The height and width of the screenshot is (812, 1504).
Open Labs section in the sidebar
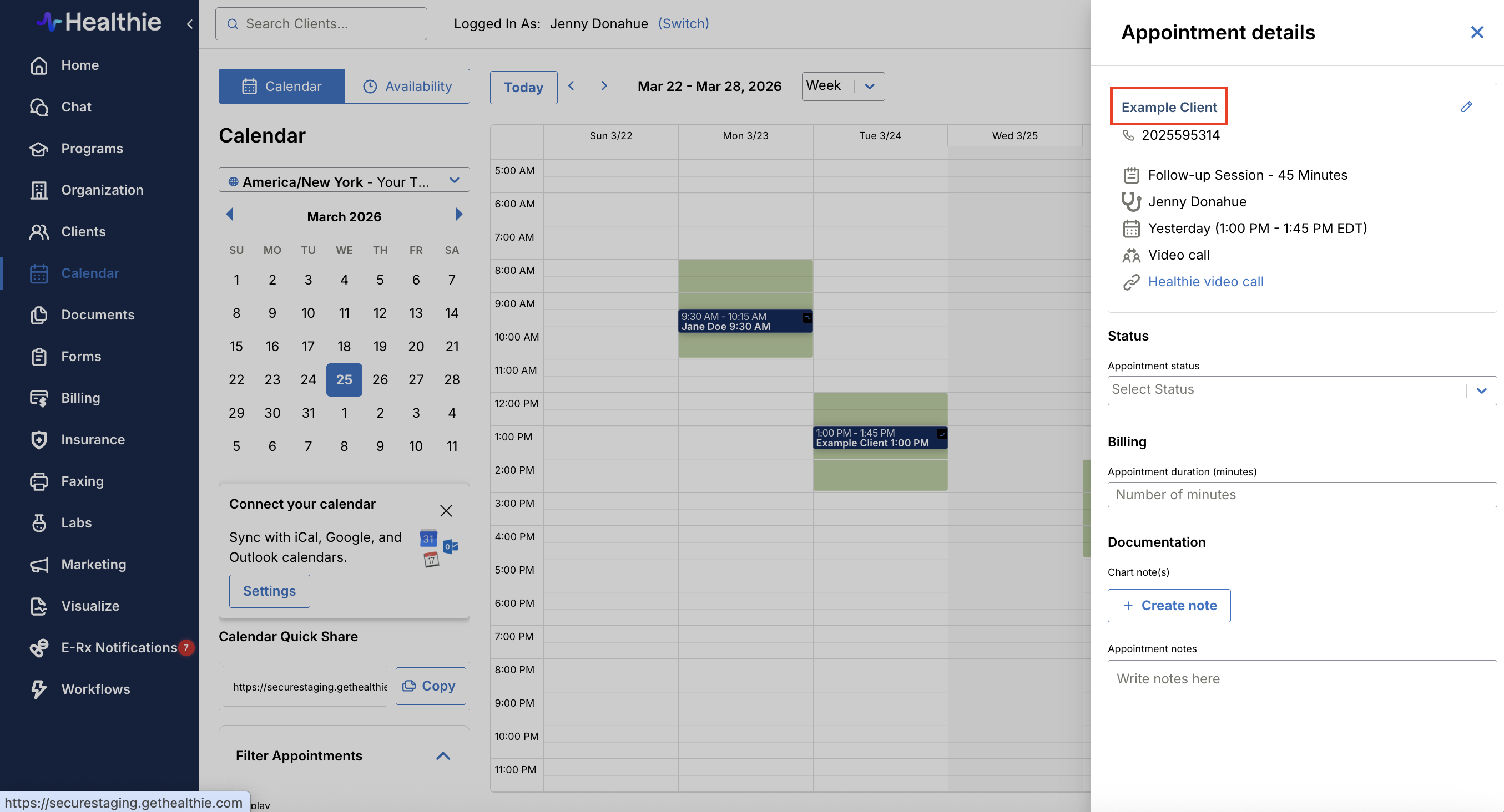pyautogui.click(x=76, y=522)
